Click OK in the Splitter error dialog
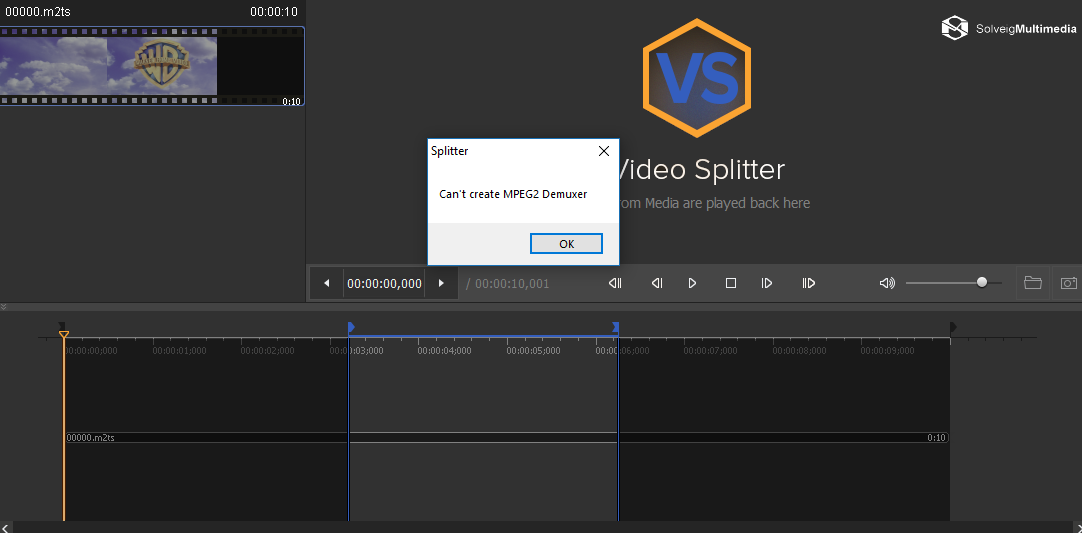Viewport: 1082px width, 533px height. click(x=566, y=244)
